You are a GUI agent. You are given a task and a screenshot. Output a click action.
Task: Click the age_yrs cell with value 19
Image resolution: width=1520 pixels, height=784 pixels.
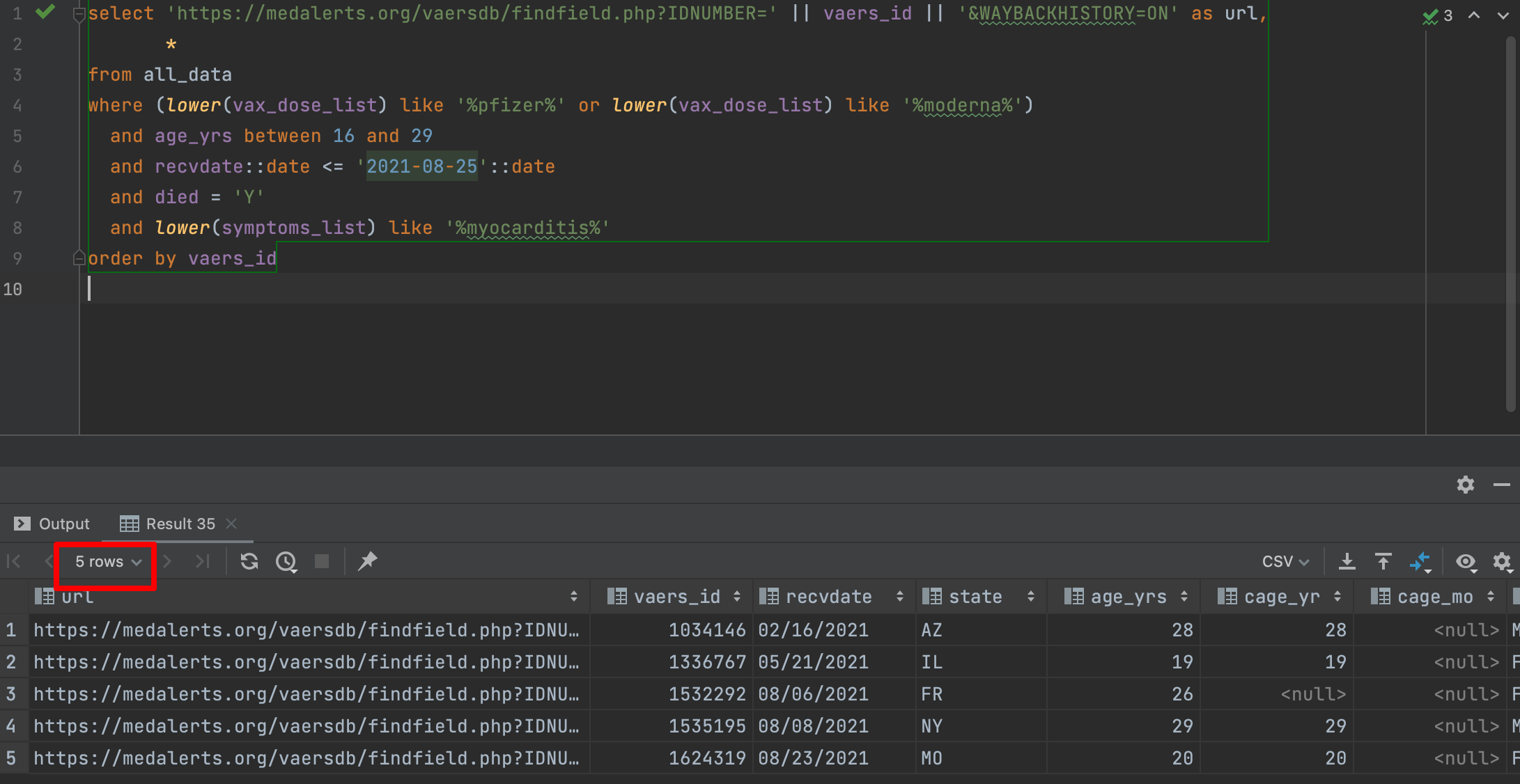(1124, 662)
